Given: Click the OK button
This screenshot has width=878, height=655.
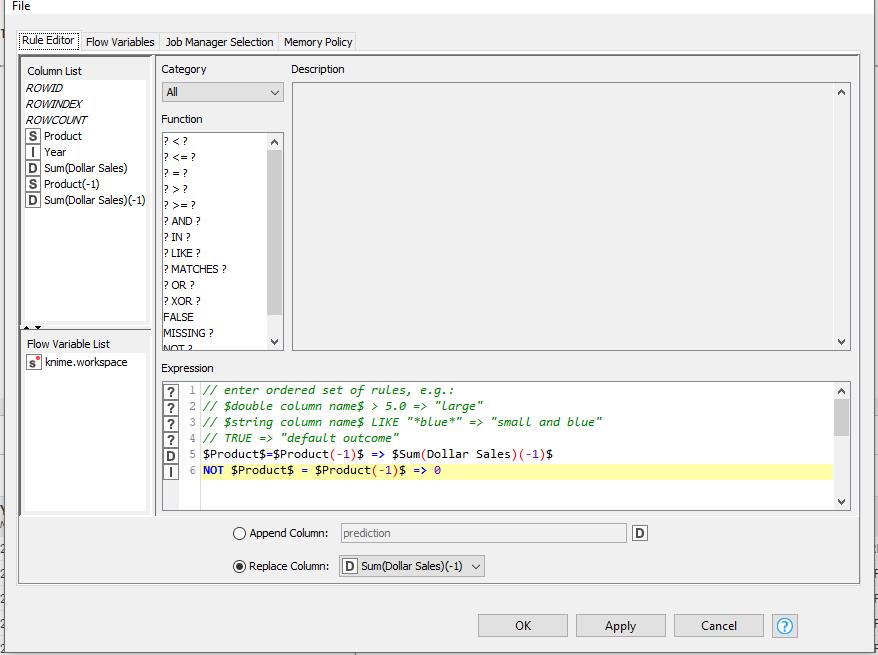Looking at the screenshot, I should [x=522, y=625].
